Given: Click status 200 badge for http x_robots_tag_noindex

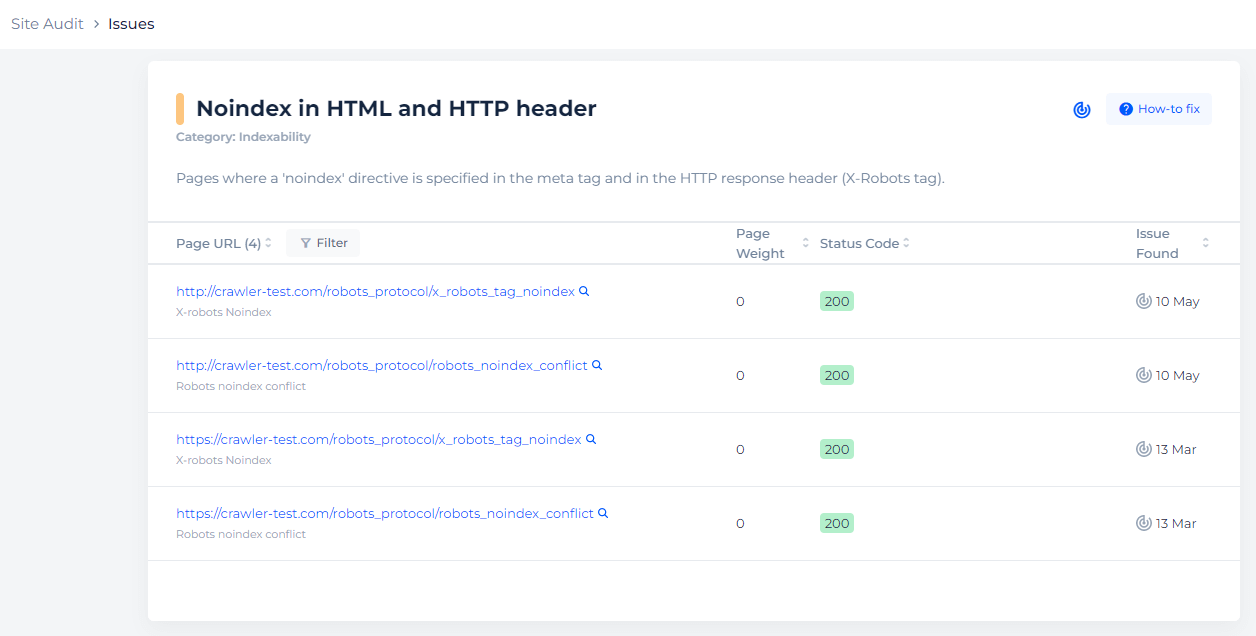Looking at the screenshot, I should (837, 301).
